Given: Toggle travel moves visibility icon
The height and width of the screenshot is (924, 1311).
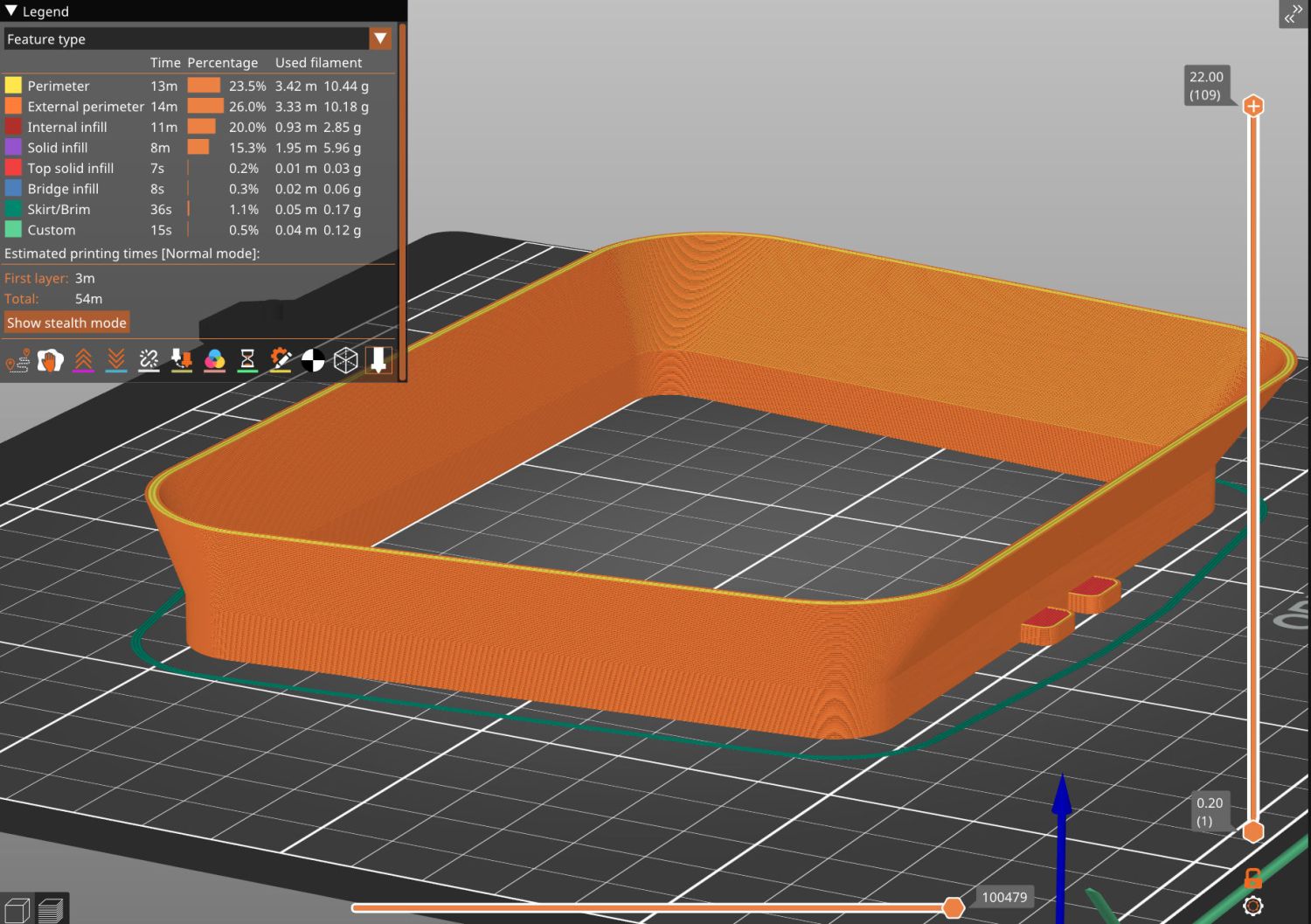Looking at the screenshot, I should point(17,360).
